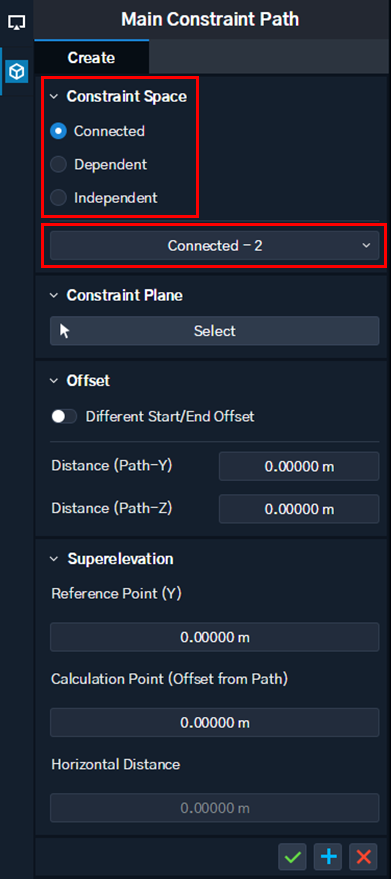Select the Connected radio button
Image resolution: width=391 pixels, height=879 pixels.
[x=58, y=131]
